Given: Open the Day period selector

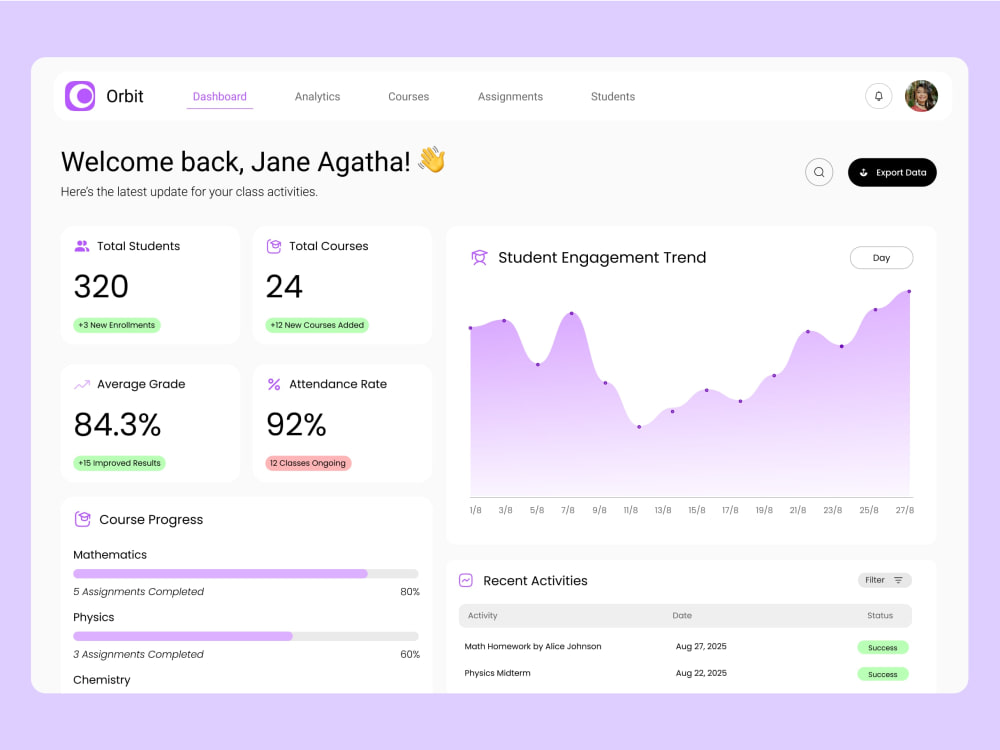Looking at the screenshot, I should pos(881,258).
